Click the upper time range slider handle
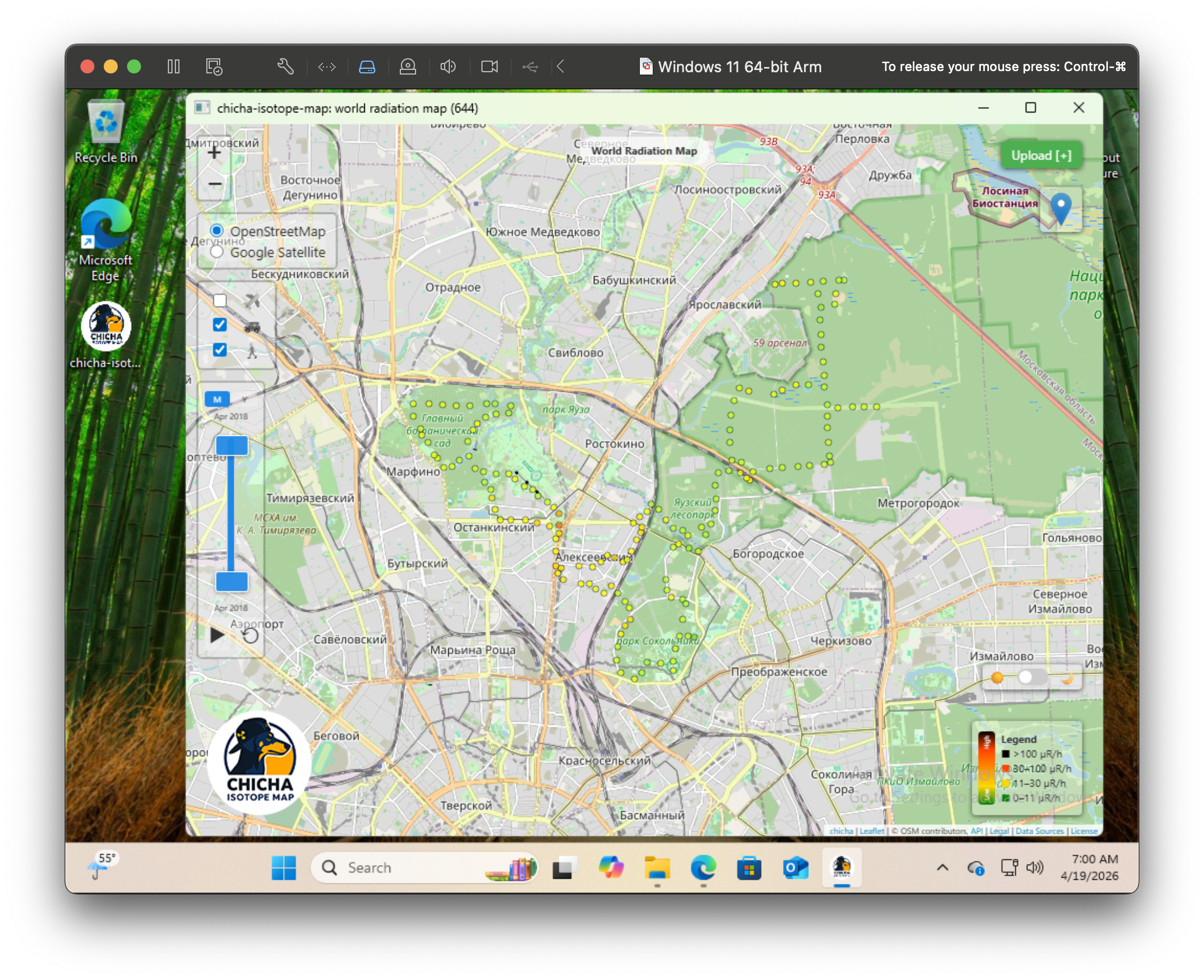This screenshot has width=1204, height=980. 232,446
